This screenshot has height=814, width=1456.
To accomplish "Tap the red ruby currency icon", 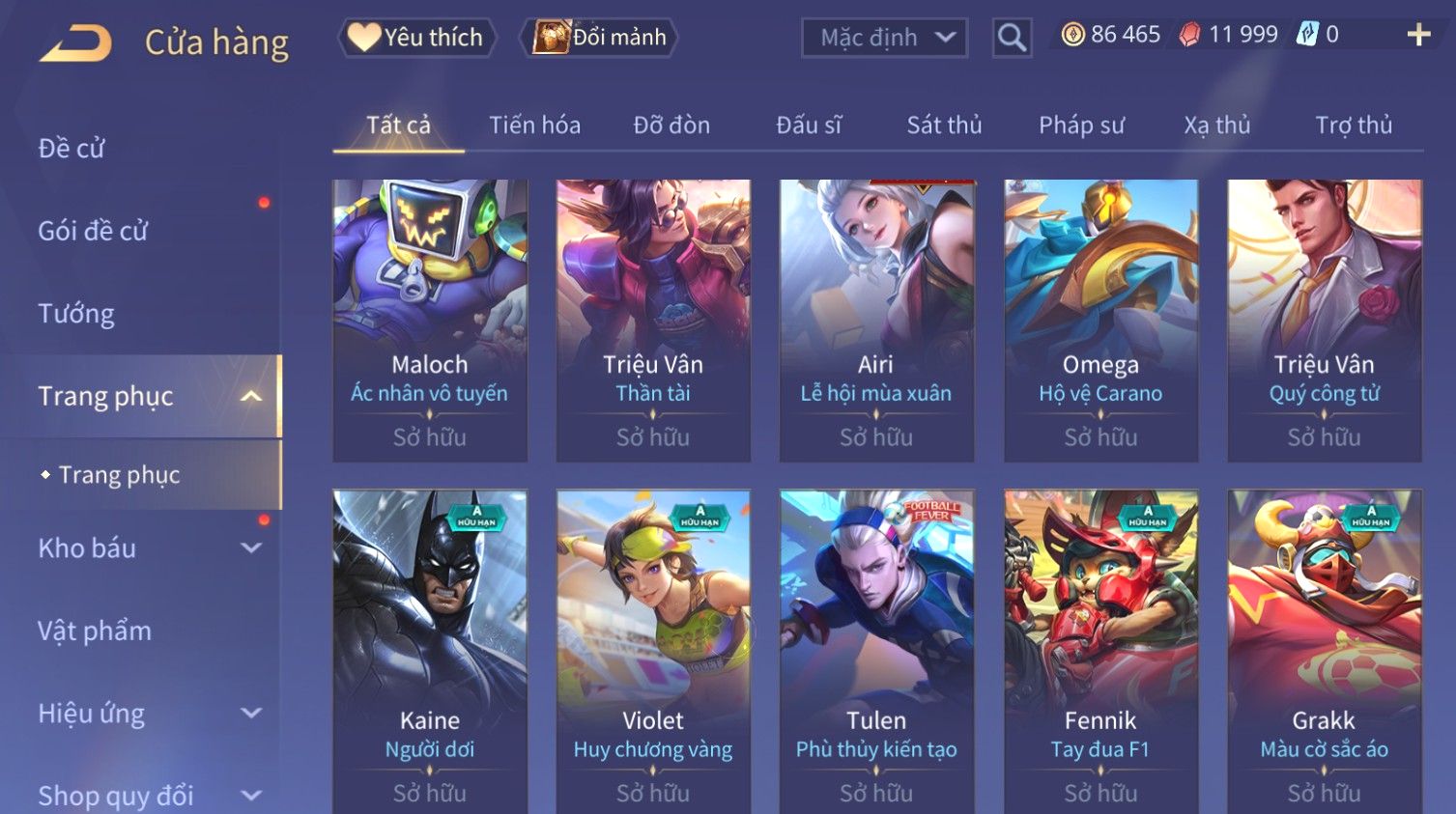I will pyautogui.click(x=1189, y=35).
